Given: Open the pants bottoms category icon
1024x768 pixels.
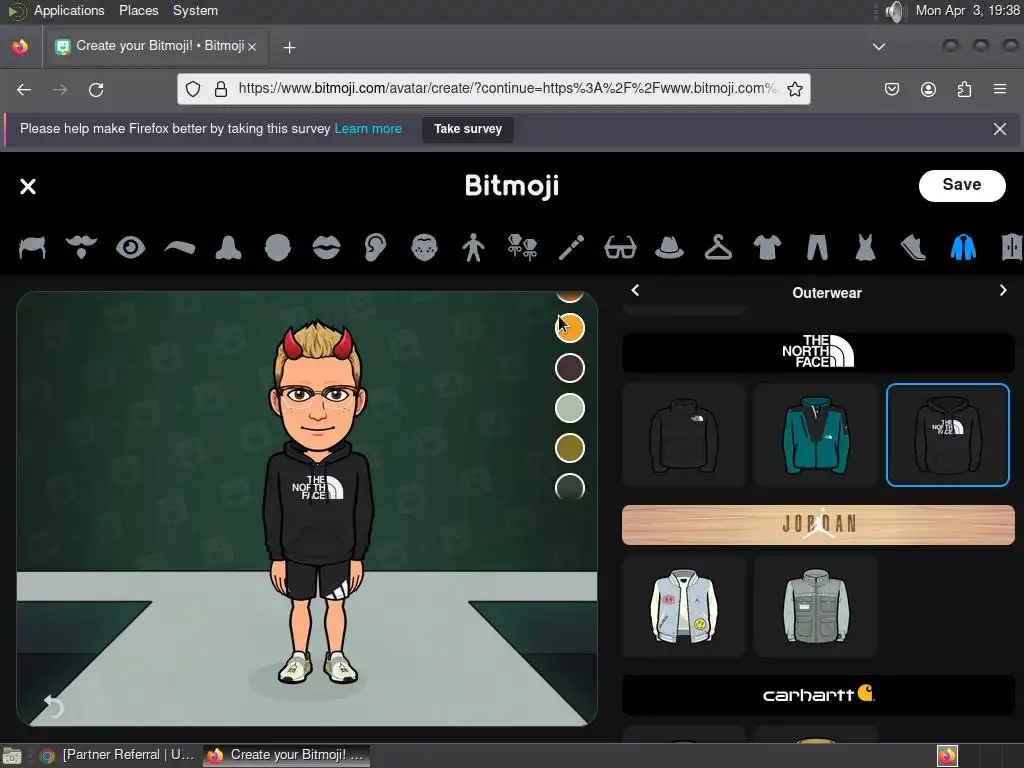Looking at the screenshot, I should (817, 248).
